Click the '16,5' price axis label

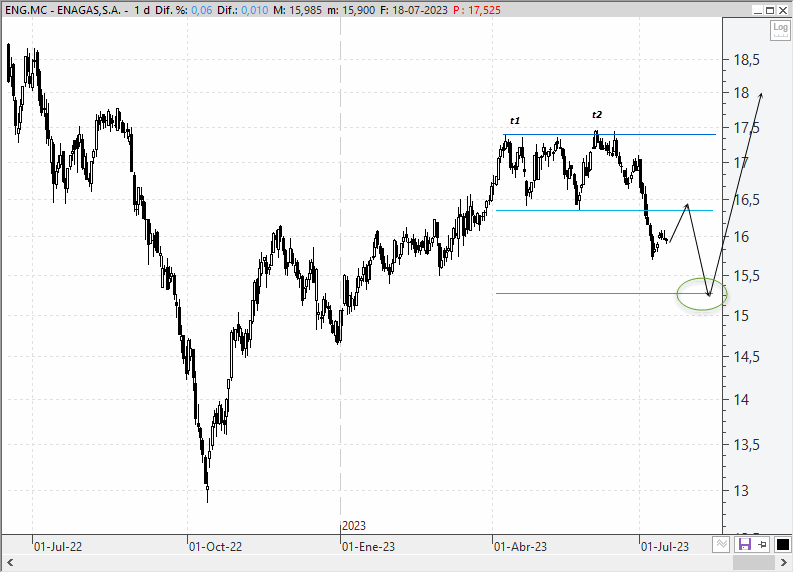(746, 200)
